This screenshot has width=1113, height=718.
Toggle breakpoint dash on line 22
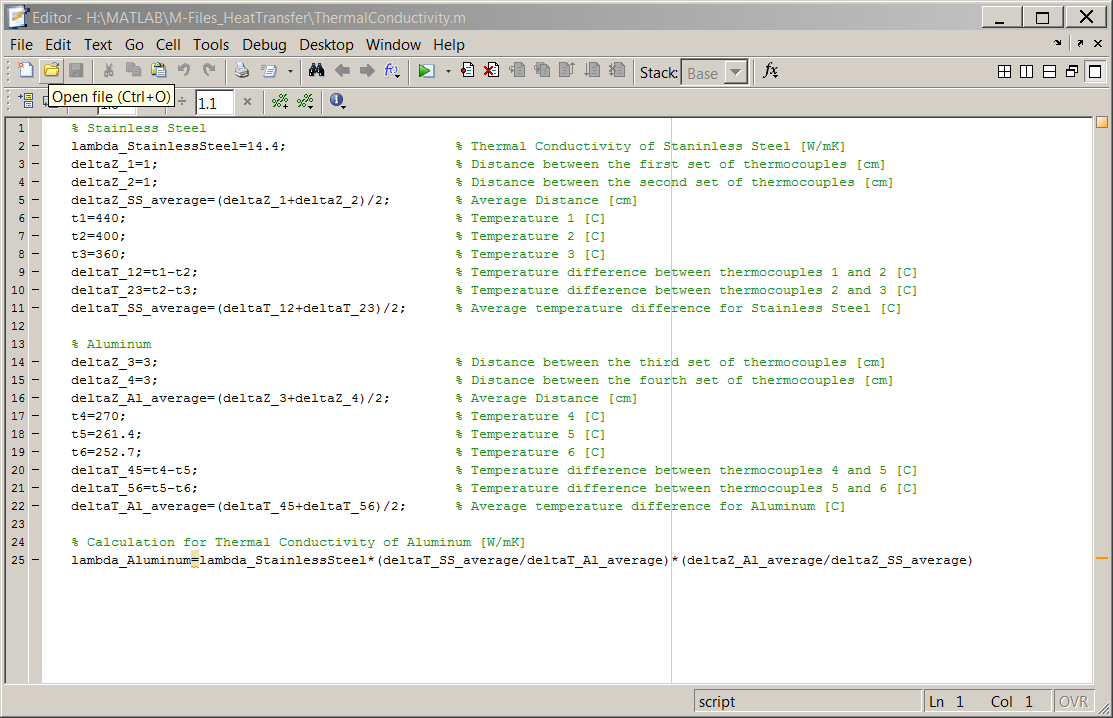tap(35, 506)
